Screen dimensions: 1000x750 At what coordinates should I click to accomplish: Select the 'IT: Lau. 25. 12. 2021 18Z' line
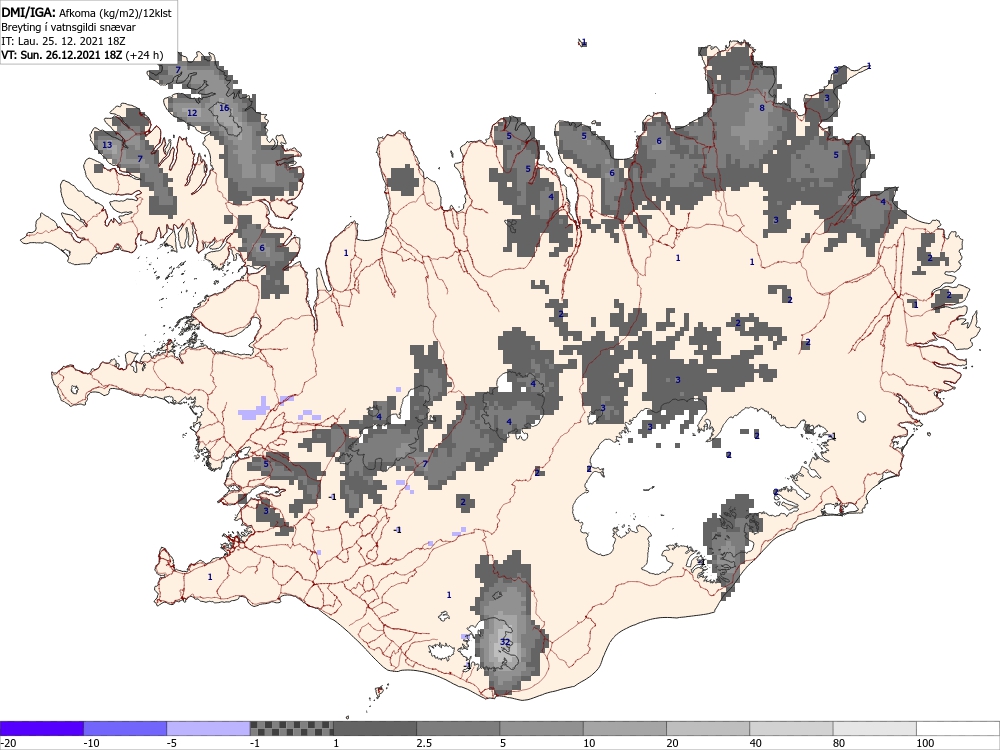click(x=63, y=41)
